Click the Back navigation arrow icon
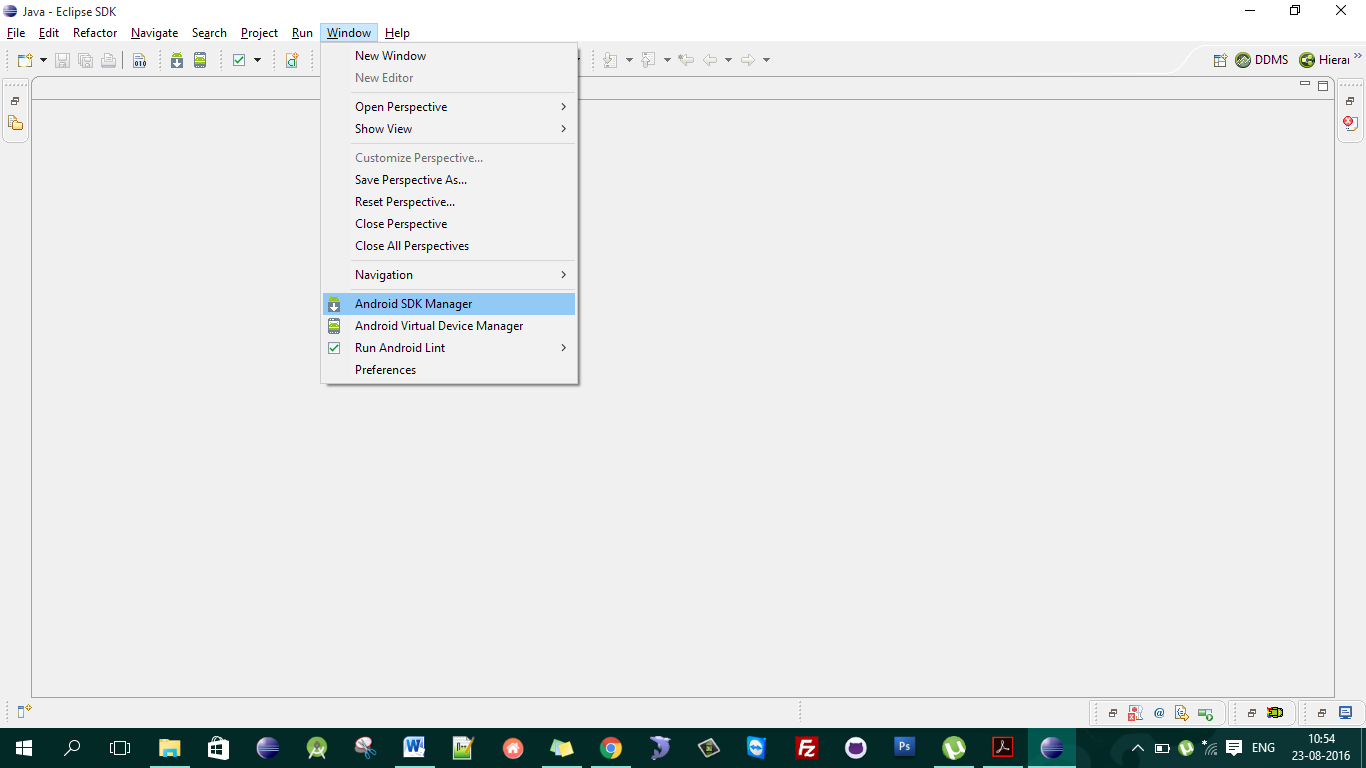This screenshot has width=1366, height=768. (710, 60)
